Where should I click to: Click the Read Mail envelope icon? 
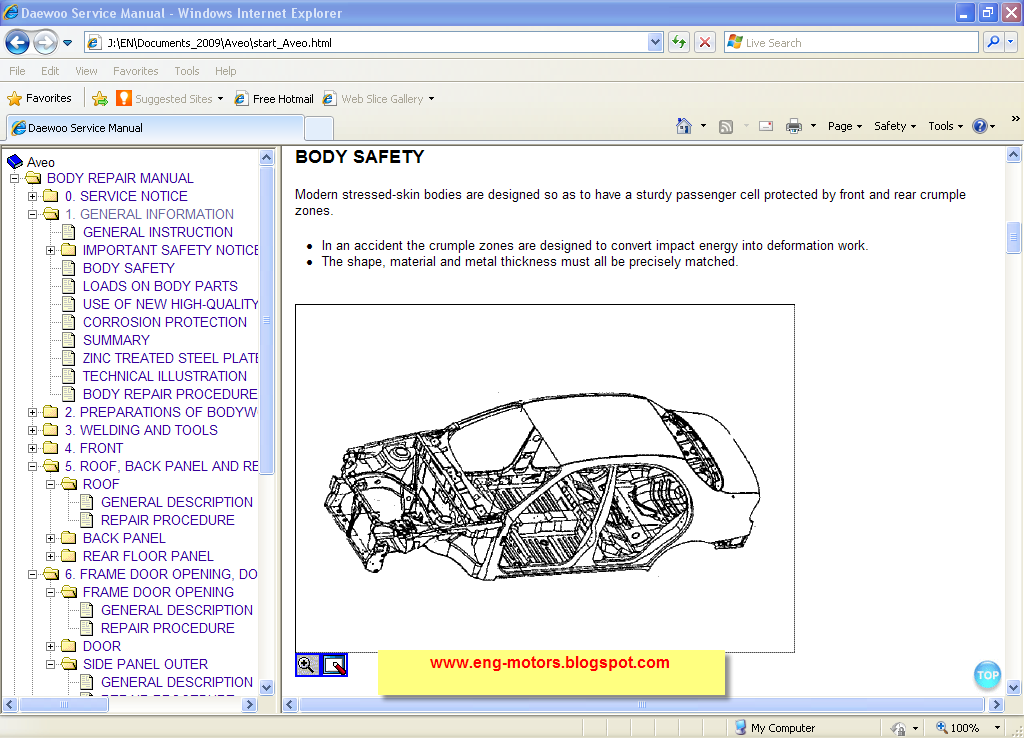766,126
